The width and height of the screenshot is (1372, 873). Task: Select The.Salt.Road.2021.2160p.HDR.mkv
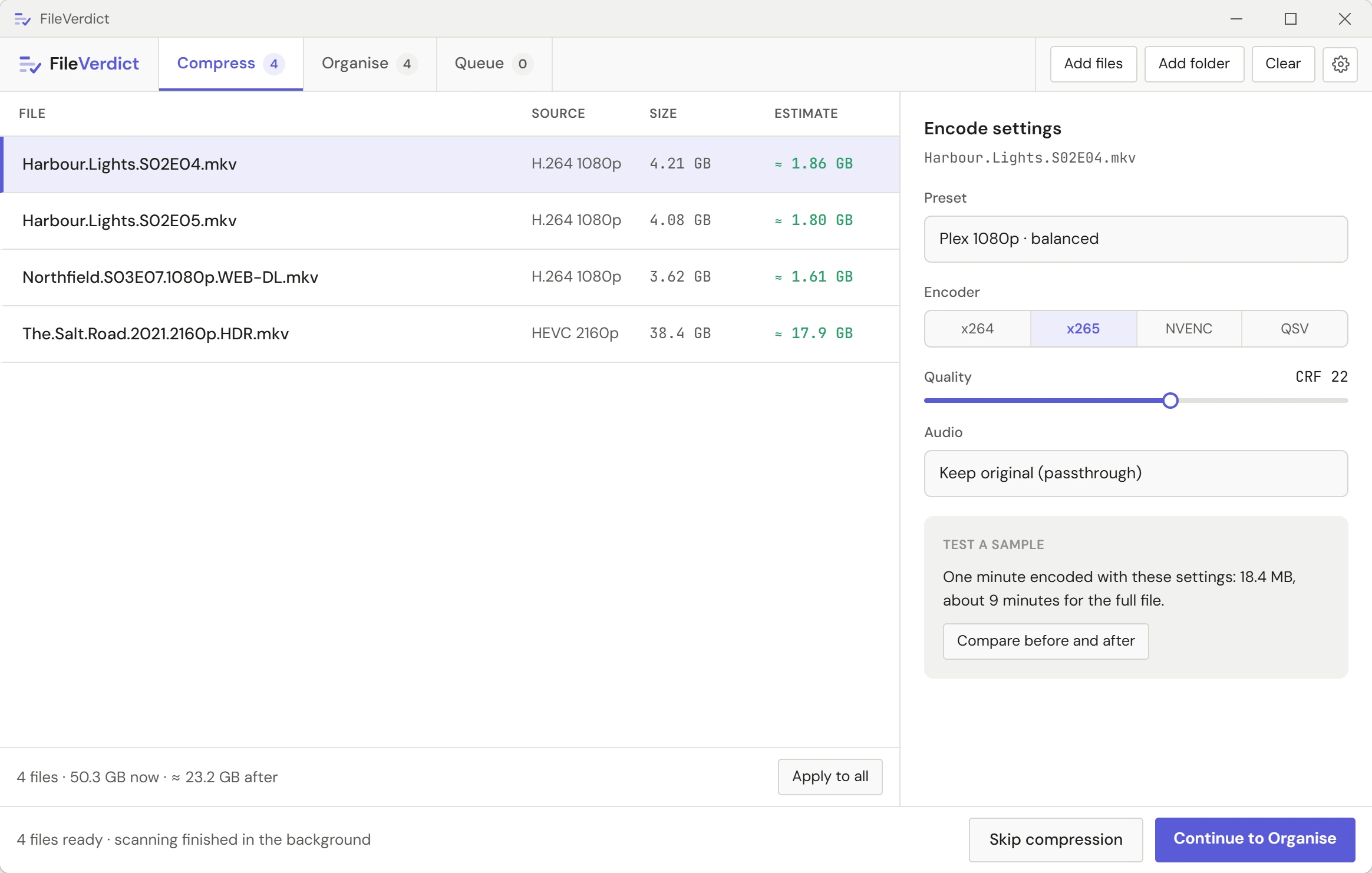coord(450,334)
